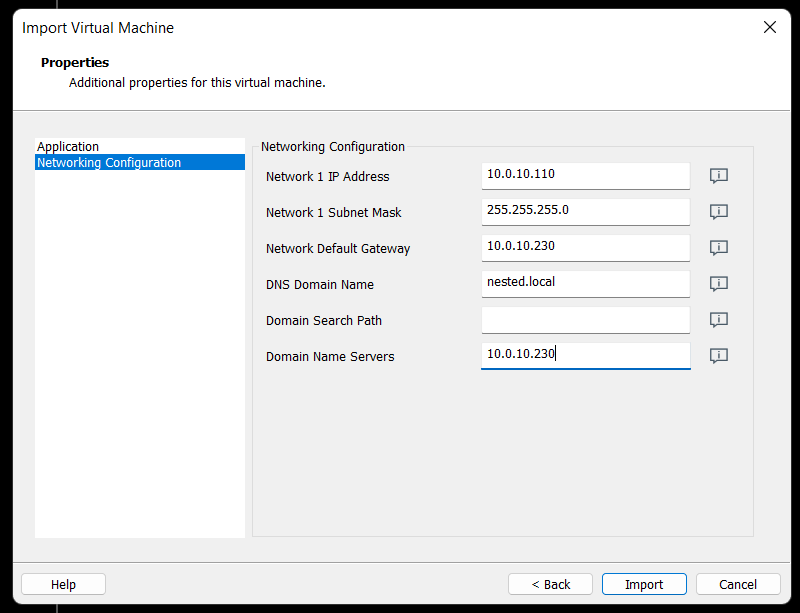Click the empty Domain Search Path field
This screenshot has height=613, width=800.
tap(585, 319)
